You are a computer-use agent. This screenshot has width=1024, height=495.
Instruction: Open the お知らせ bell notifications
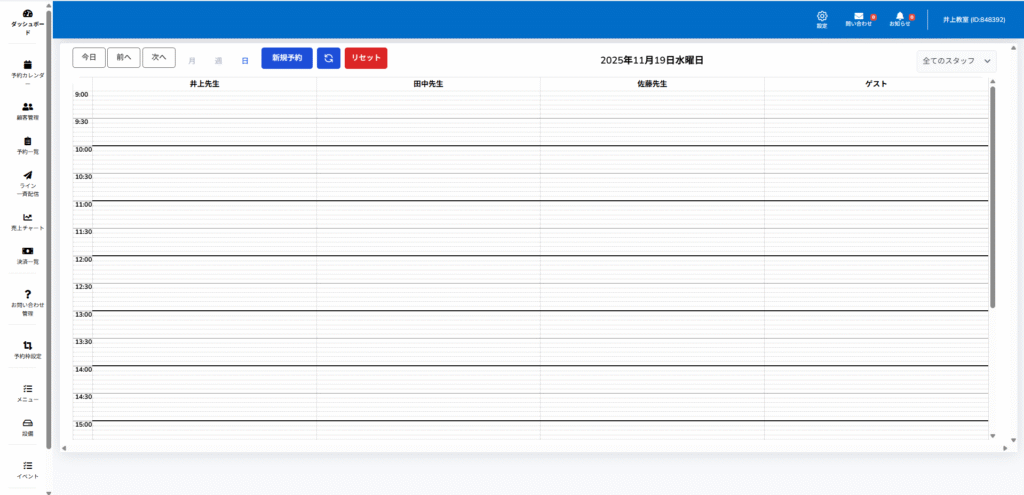(900, 17)
